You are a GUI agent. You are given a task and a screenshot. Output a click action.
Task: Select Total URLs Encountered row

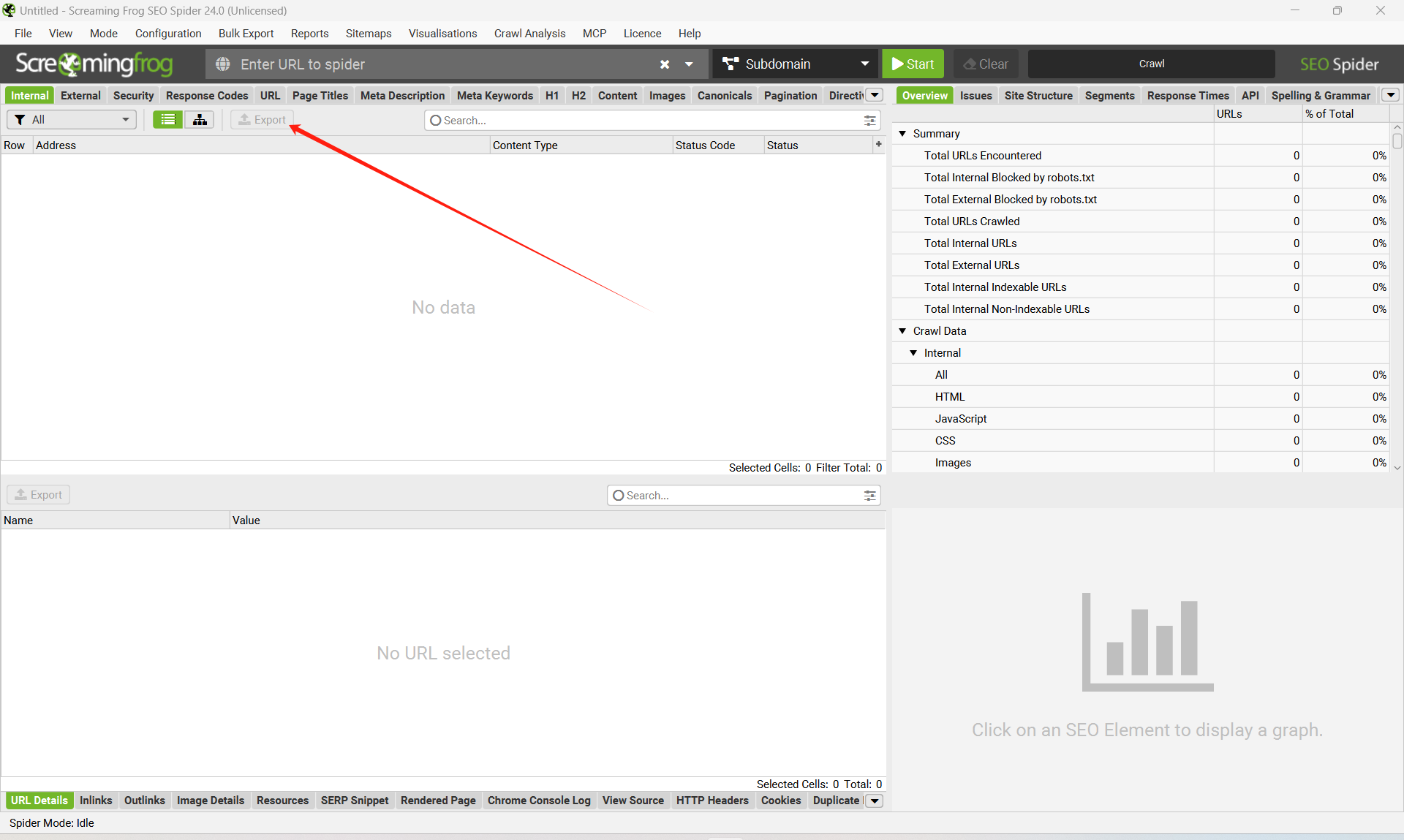tap(1141, 156)
